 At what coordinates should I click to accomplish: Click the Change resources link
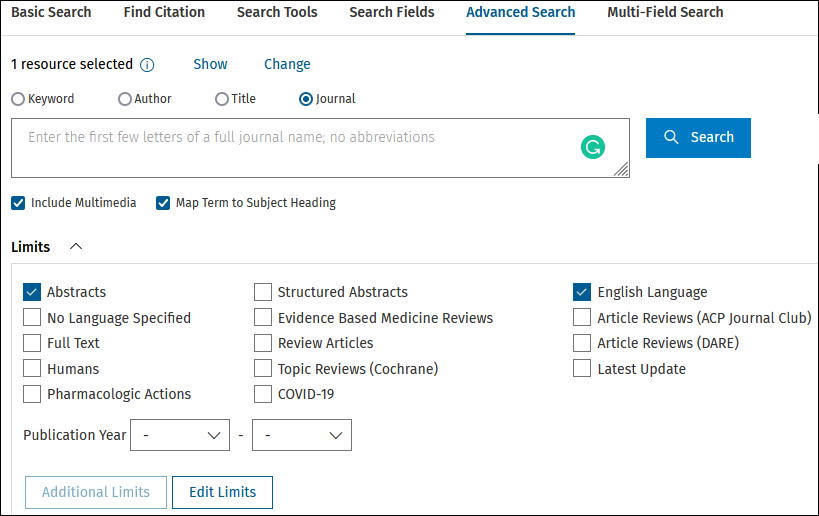point(287,64)
